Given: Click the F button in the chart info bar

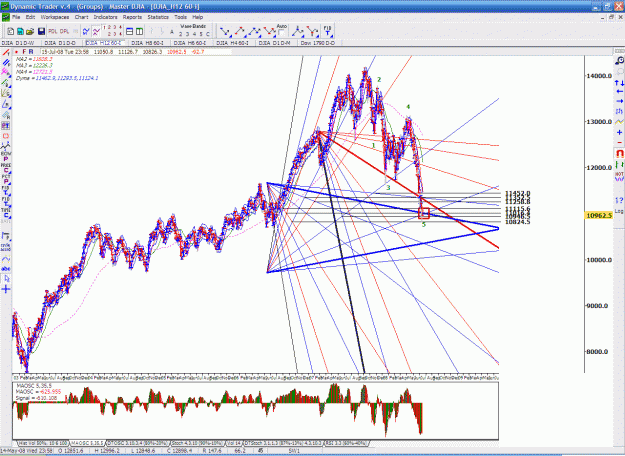Looking at the screenshot, I should [x=24, y=52].
